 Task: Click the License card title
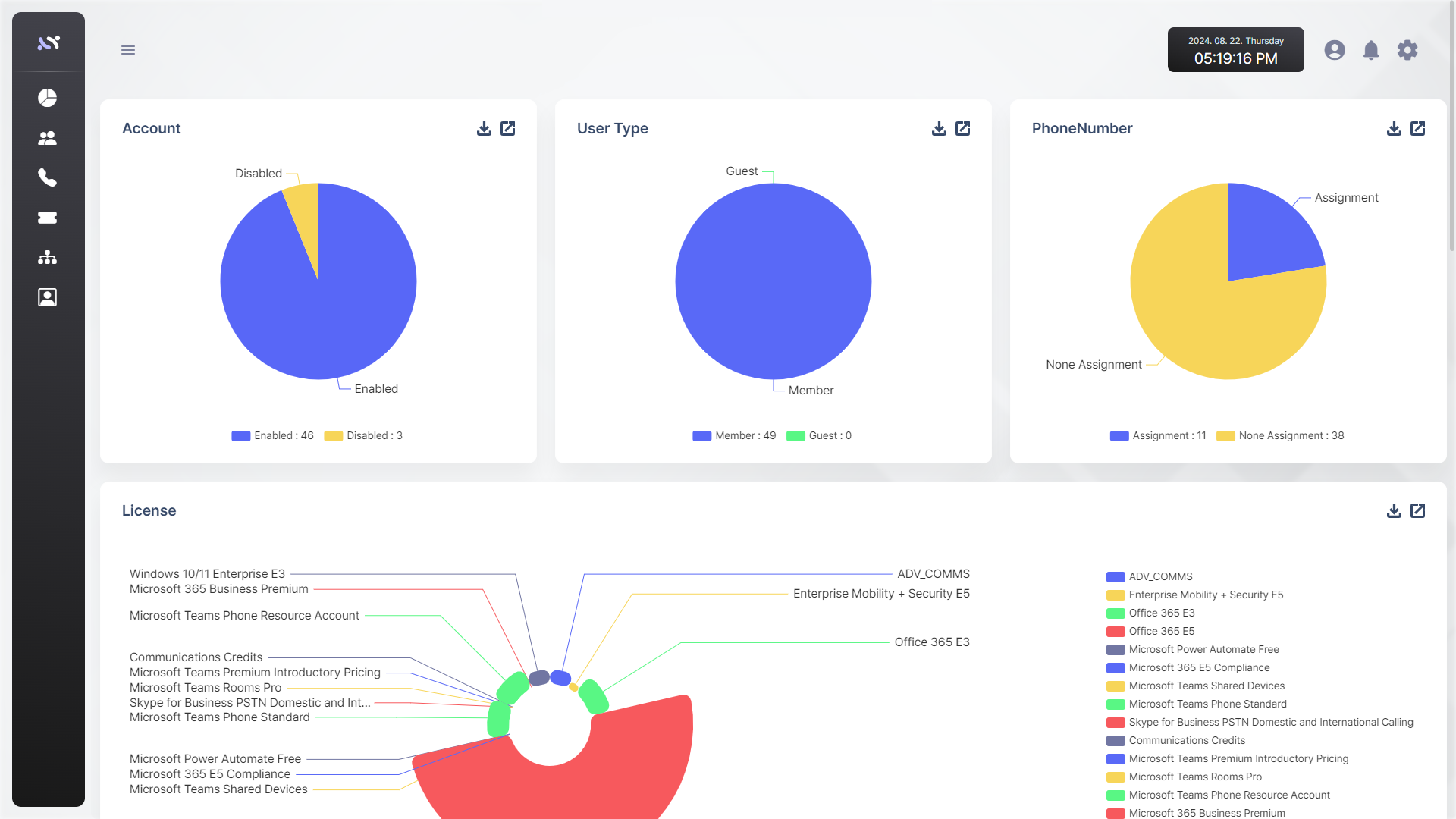tap(149, 511)
